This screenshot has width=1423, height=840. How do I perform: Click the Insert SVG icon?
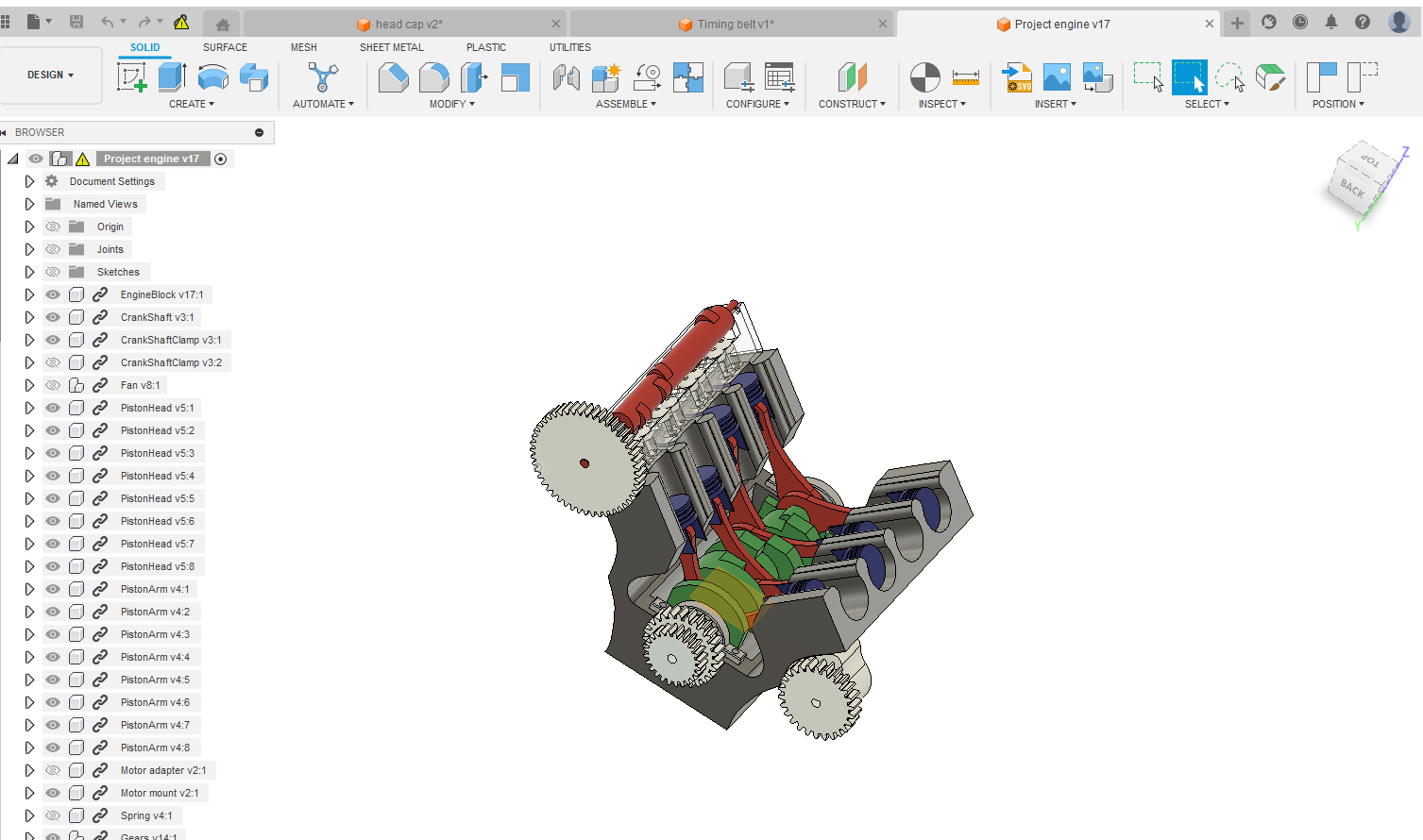(1017, 77)
